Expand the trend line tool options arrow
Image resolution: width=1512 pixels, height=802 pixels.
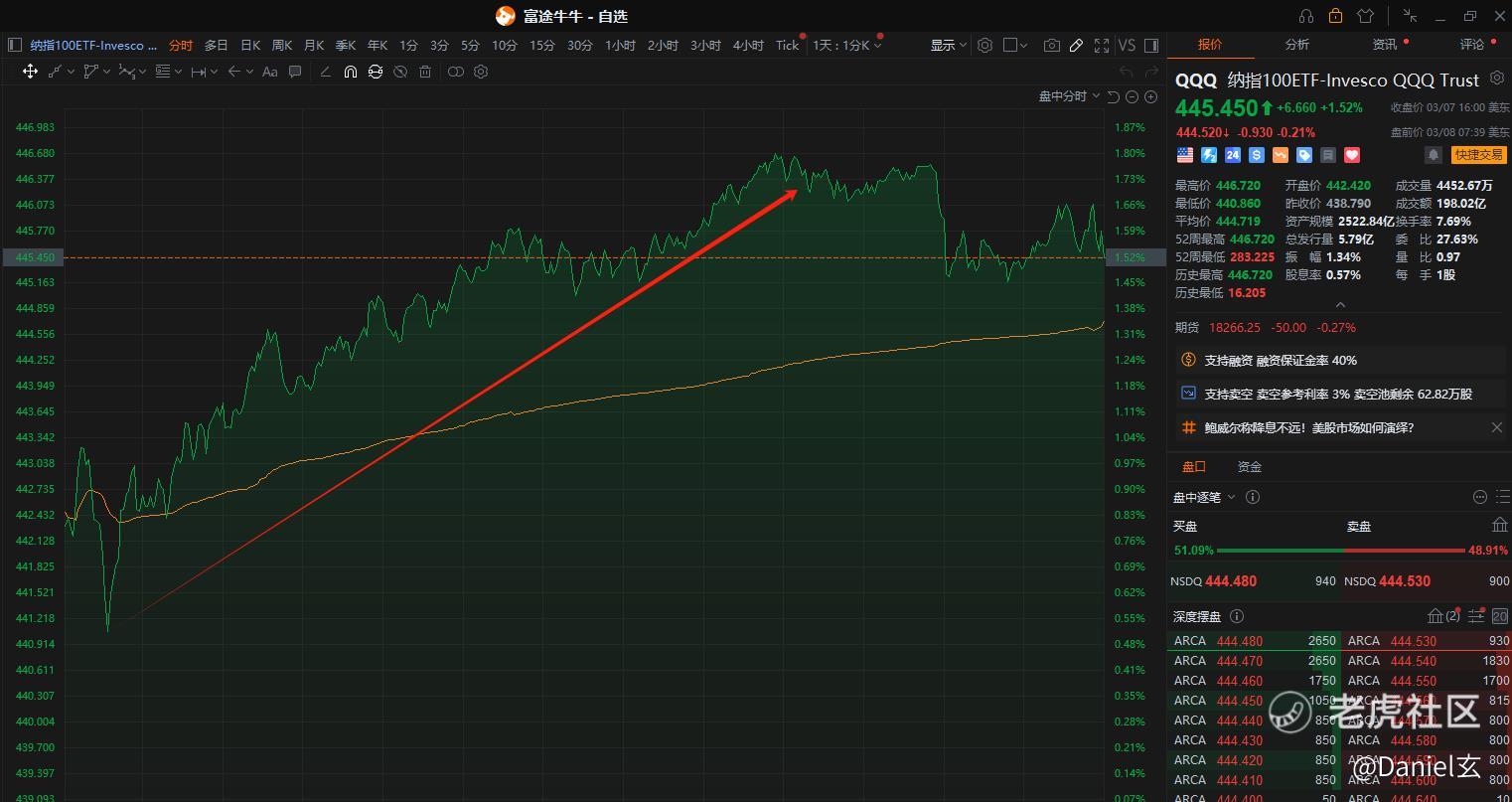(69, 72)
